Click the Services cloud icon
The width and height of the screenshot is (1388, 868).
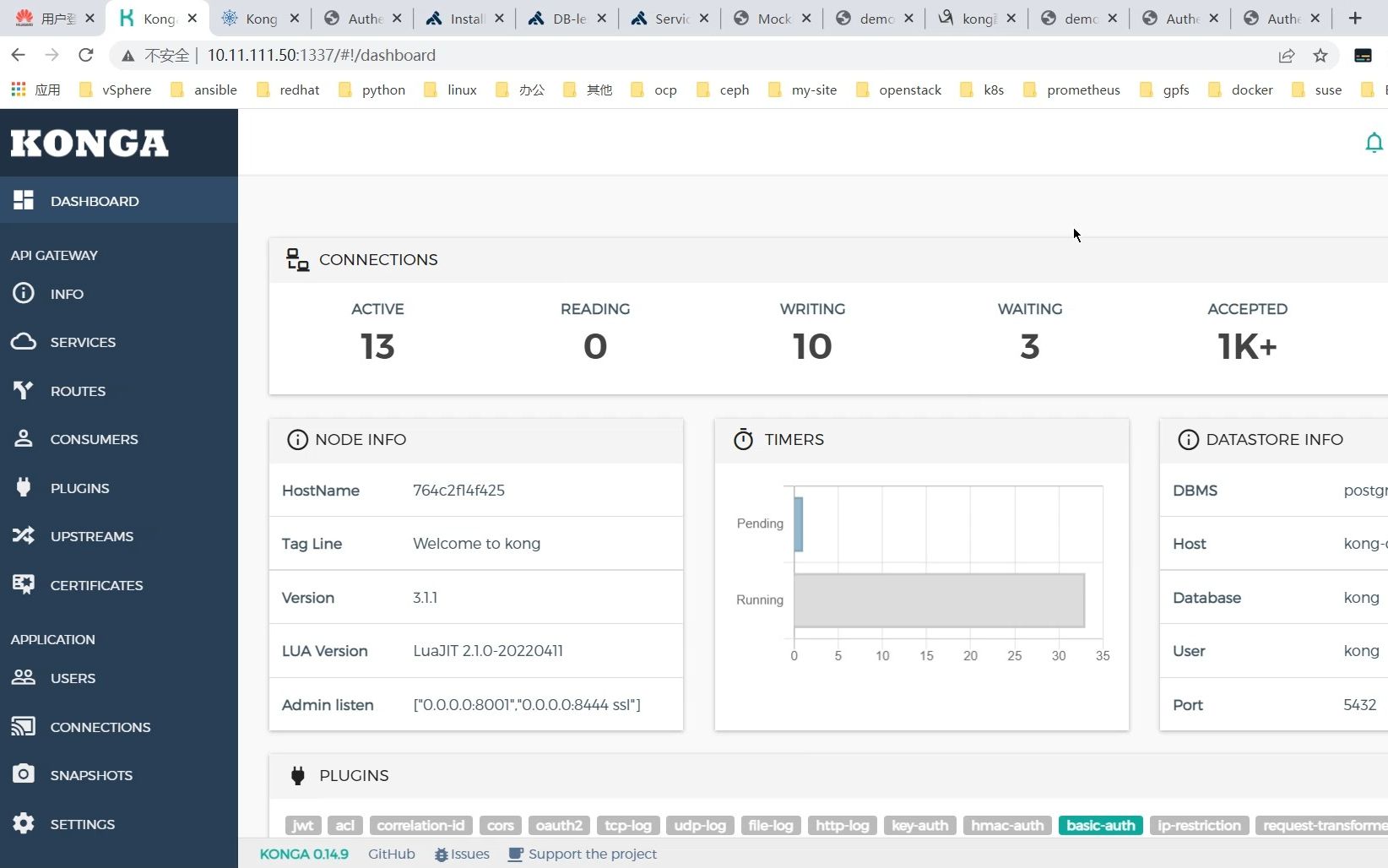[x=24, y=341]
